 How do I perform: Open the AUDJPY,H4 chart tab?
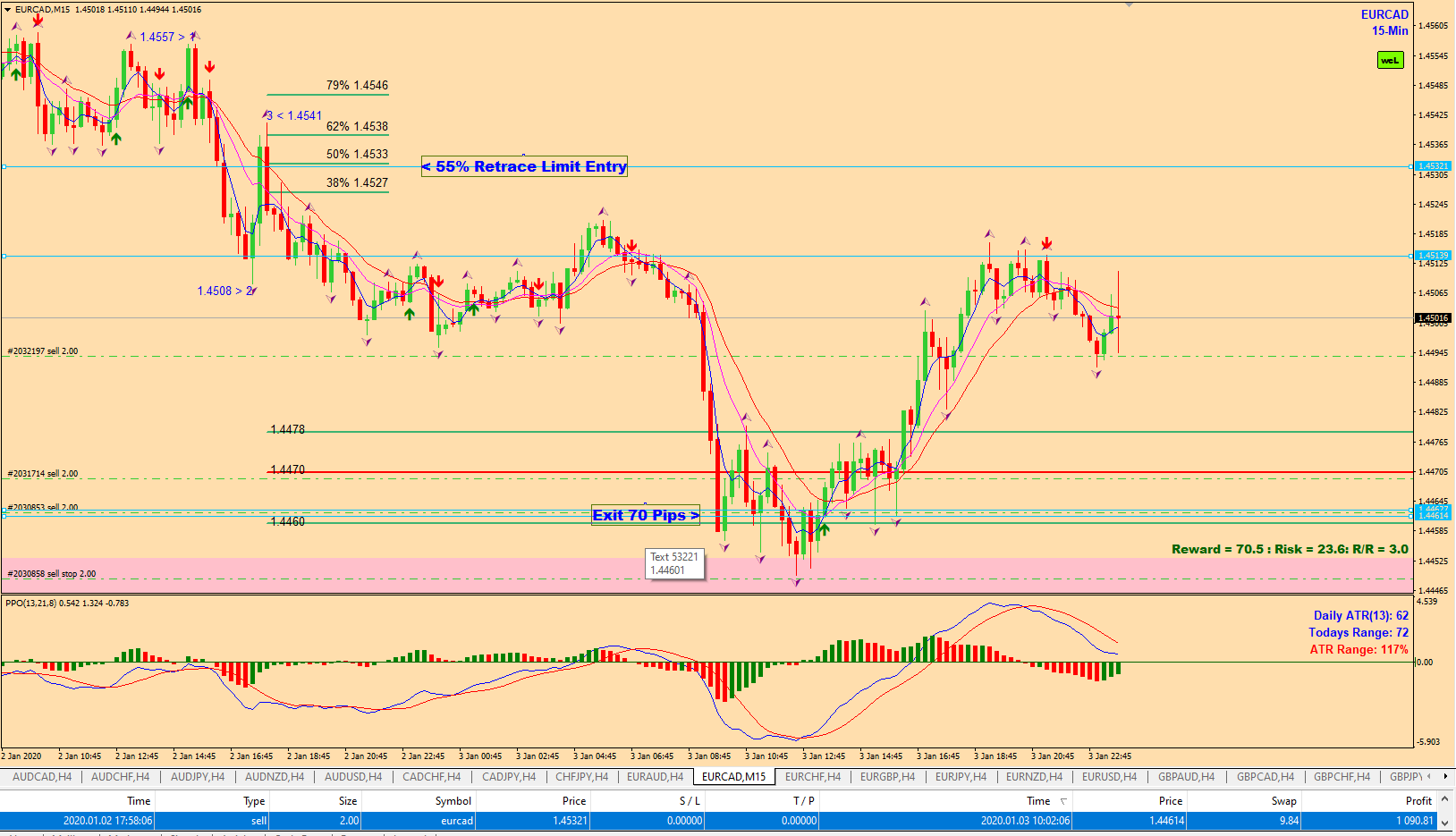pos(198,777)
